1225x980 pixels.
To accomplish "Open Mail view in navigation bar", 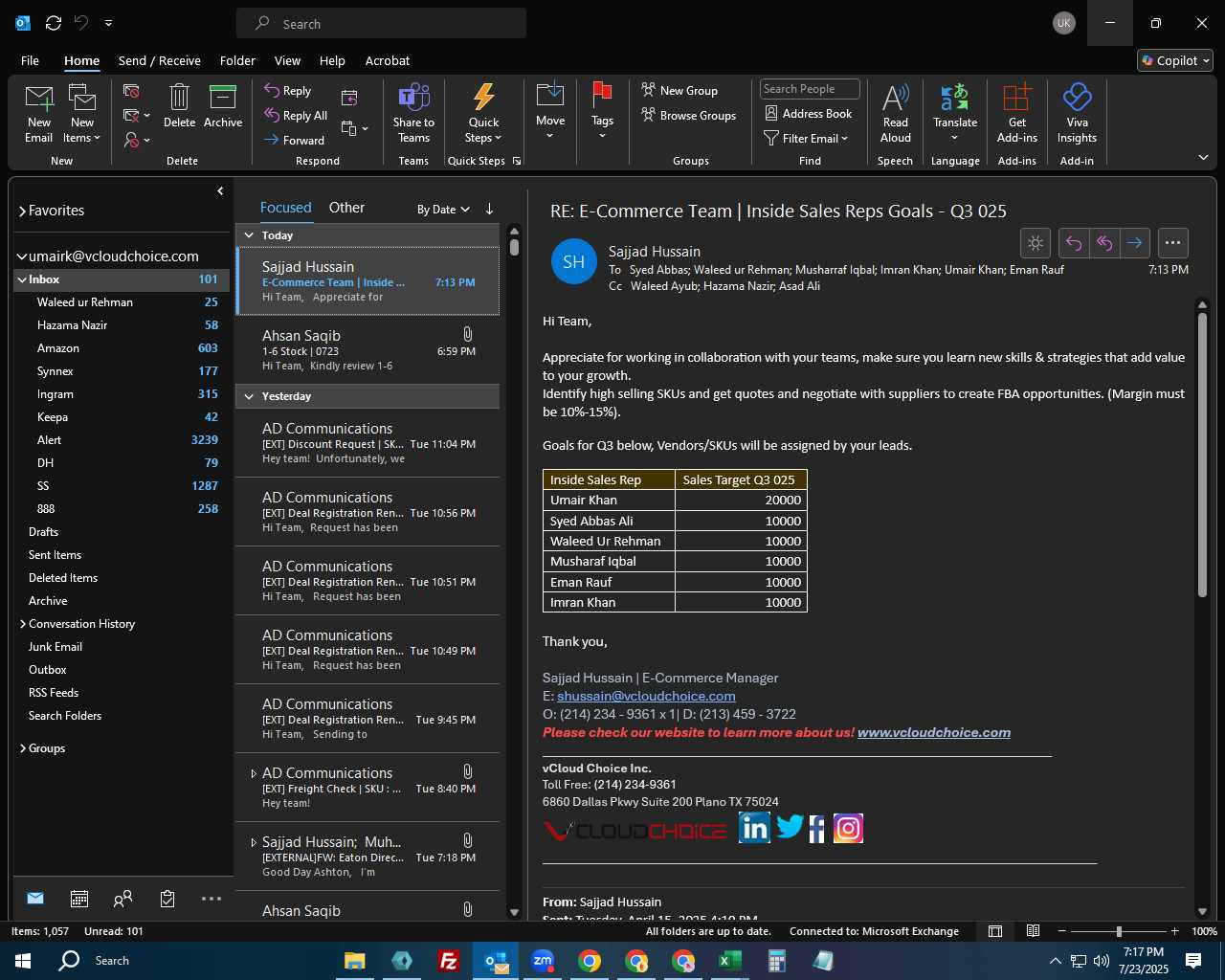I will pos(35,899).
